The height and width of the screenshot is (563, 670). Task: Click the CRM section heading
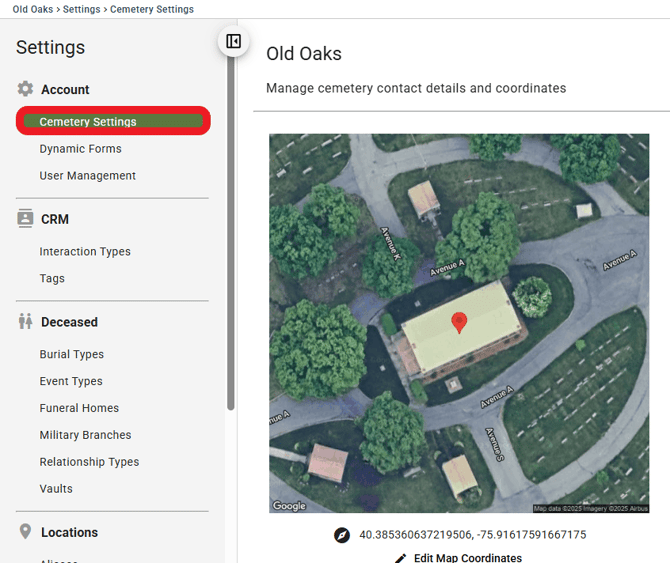[55, 219]
